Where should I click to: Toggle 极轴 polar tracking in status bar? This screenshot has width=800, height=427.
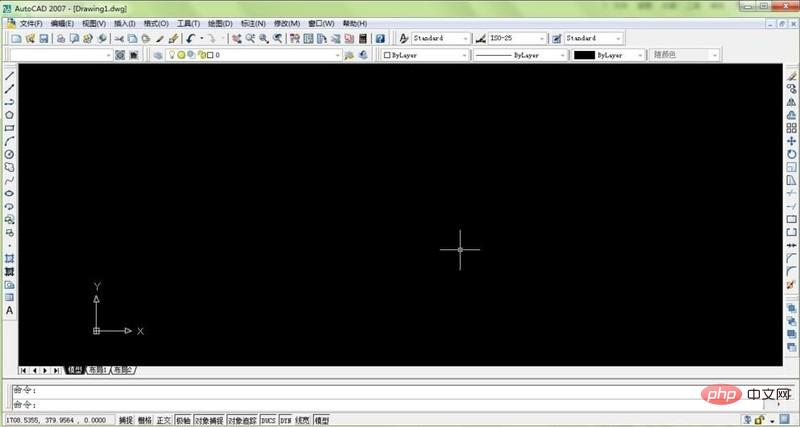point(183,420)
